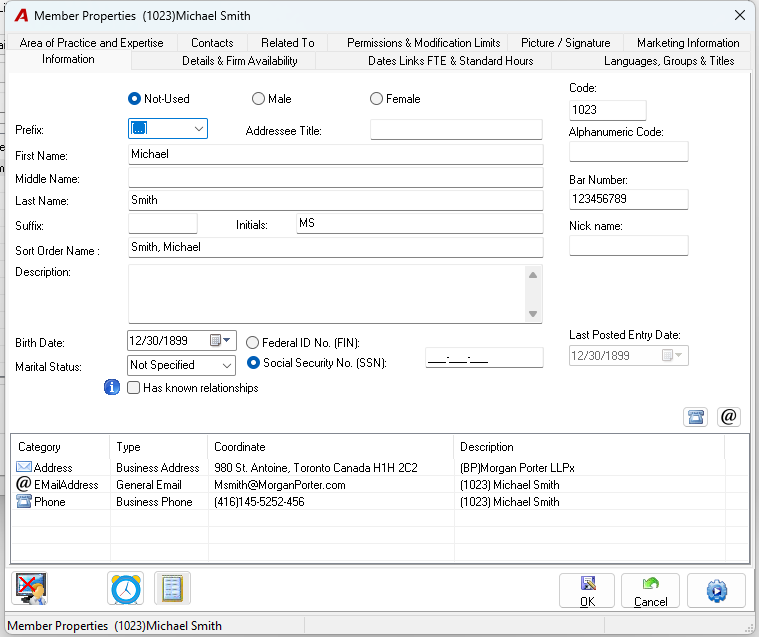Select the Male radio button
The image size is (759, 637).
[258, 99]
